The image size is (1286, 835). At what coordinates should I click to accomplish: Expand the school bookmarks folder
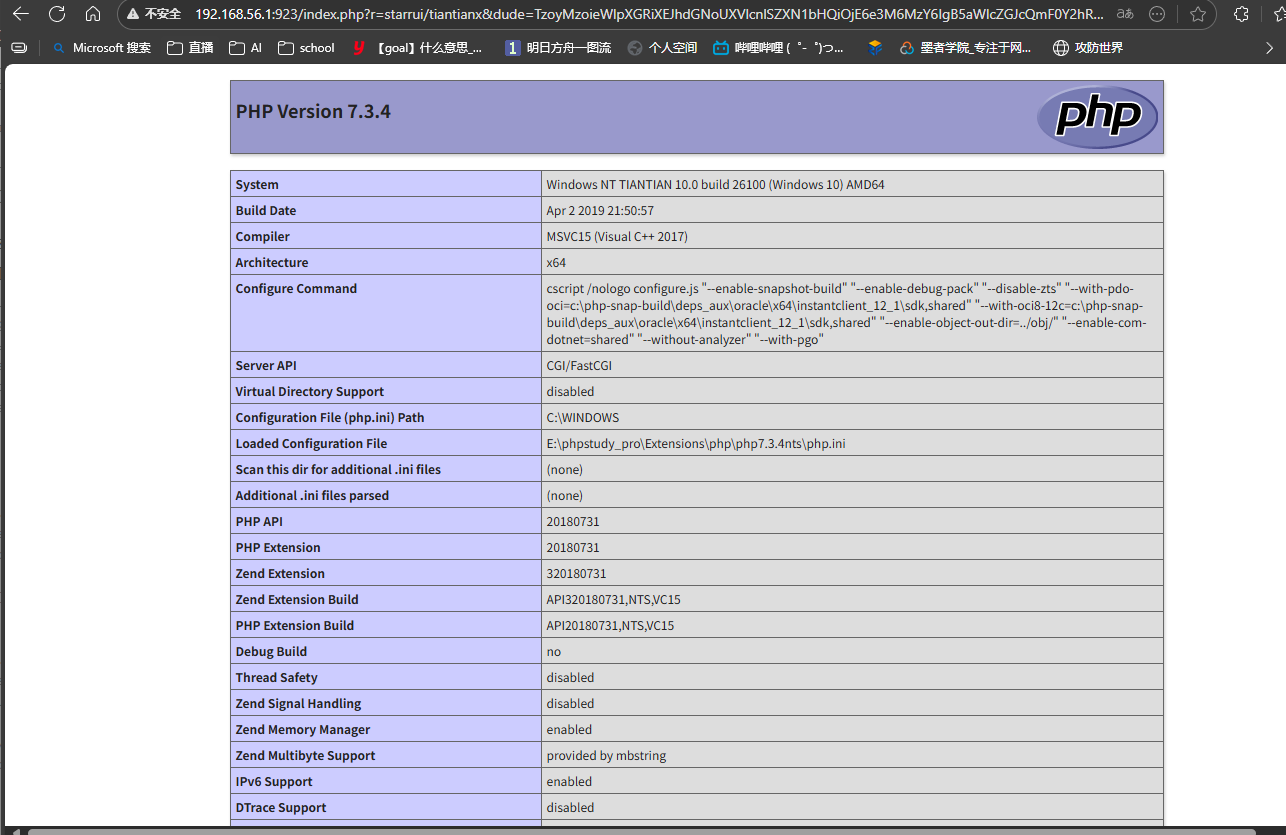click(306, 47)
